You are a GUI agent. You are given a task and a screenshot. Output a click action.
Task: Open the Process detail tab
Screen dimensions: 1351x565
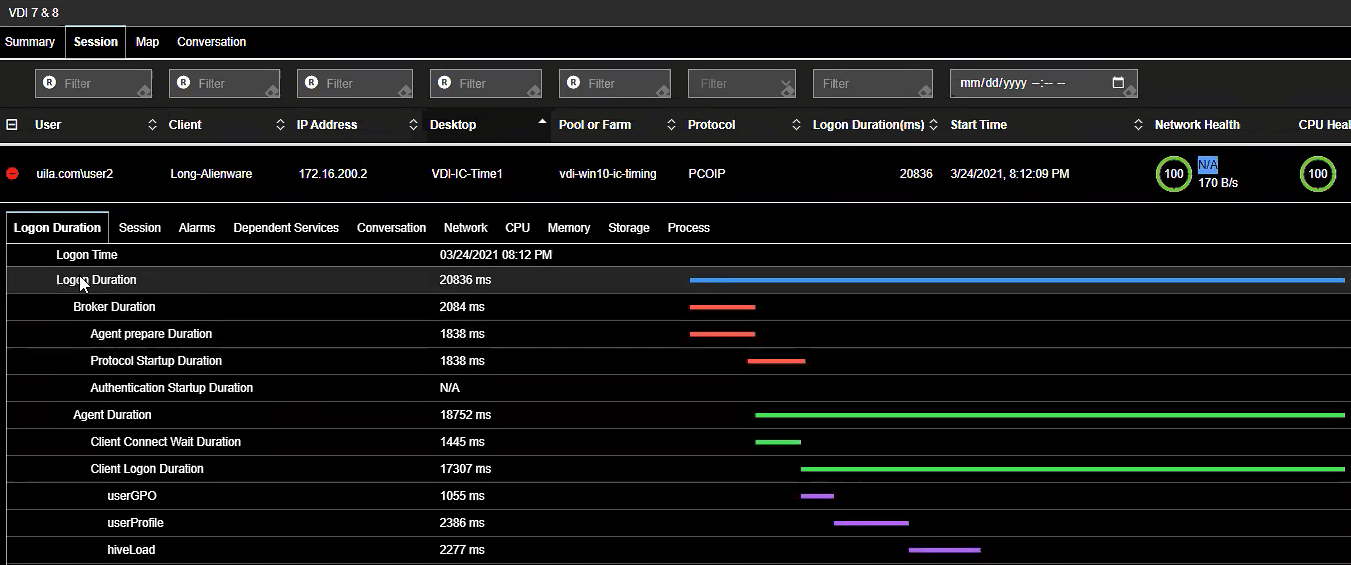tap(688, 228)
